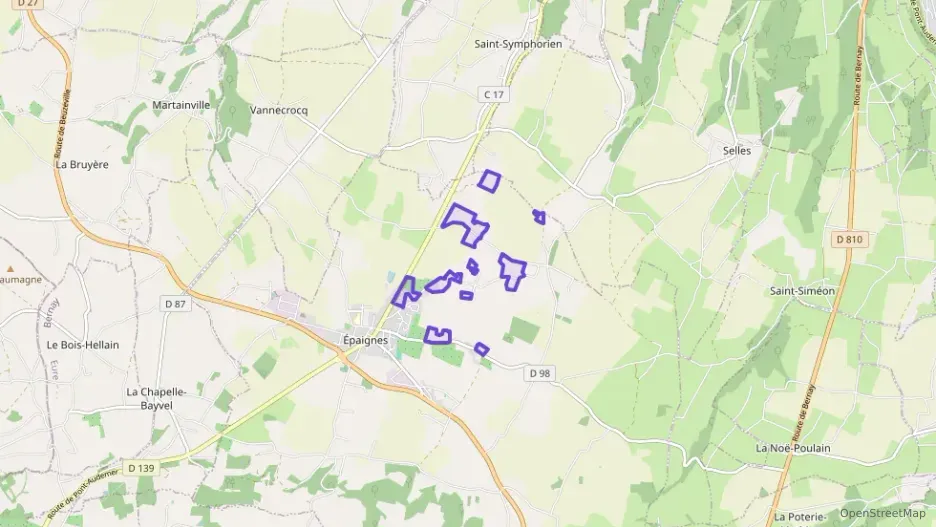The height and width of the screenshot is (527, 936).
Task: Click the purple parcel beside D 98
Action: point(482,349)
